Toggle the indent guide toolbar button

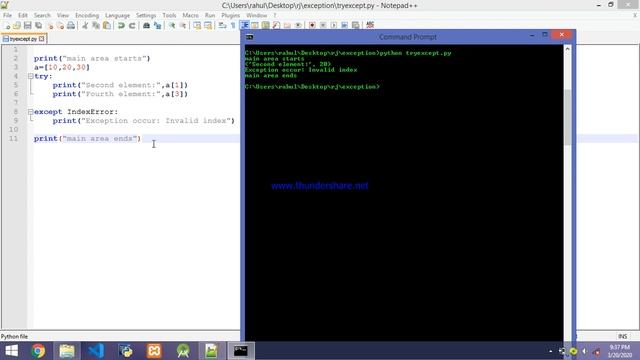tap(244, 25)
